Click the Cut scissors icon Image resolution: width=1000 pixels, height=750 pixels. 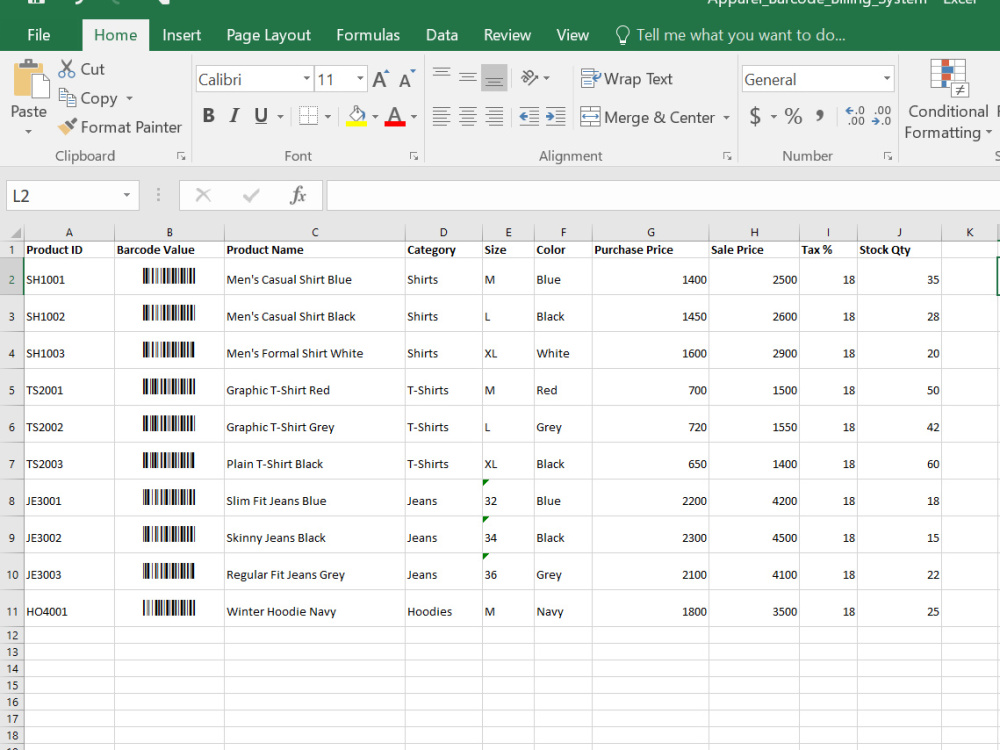(66, 69)
